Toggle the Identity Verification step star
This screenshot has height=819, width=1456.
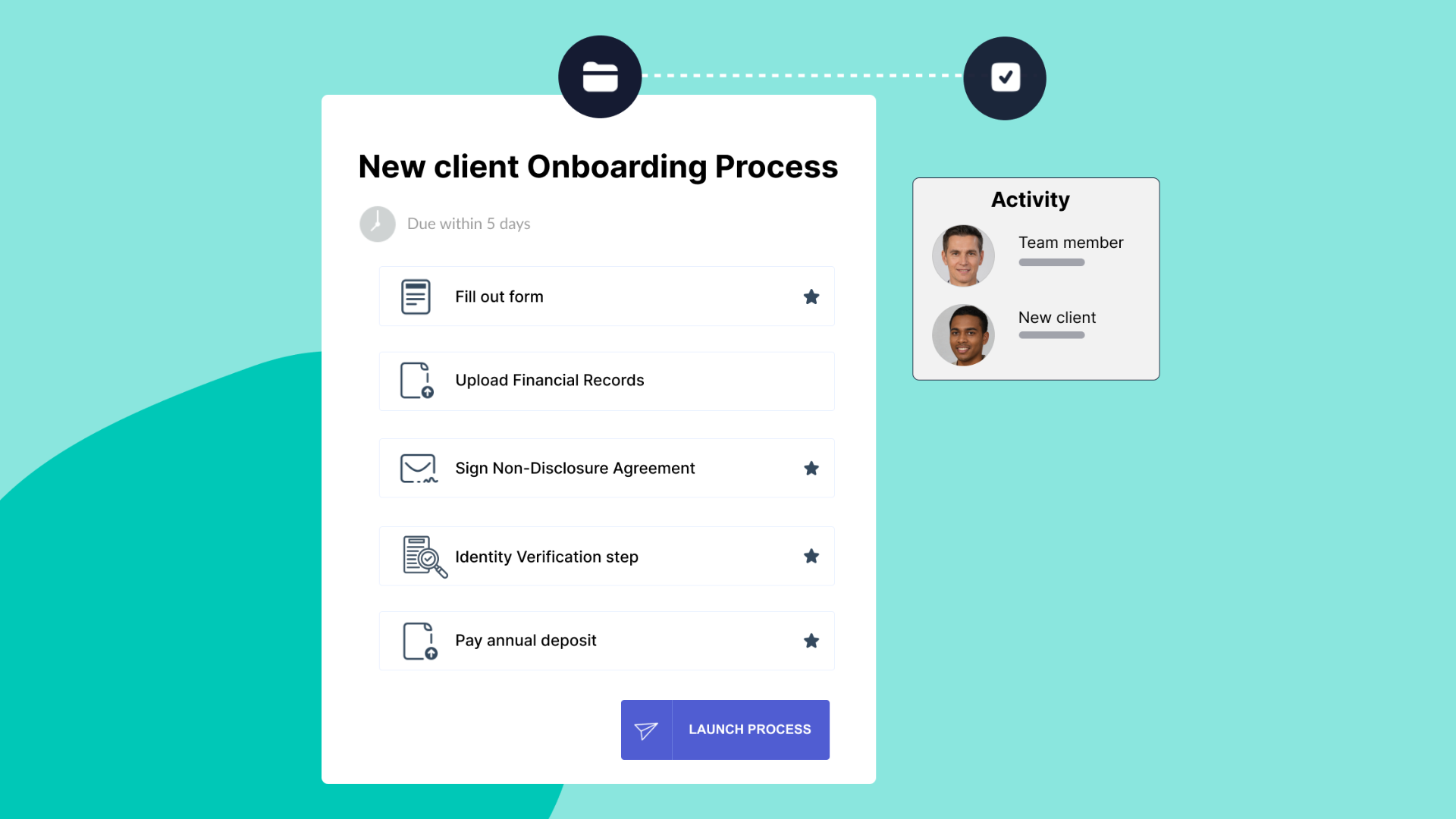(811, 556)
